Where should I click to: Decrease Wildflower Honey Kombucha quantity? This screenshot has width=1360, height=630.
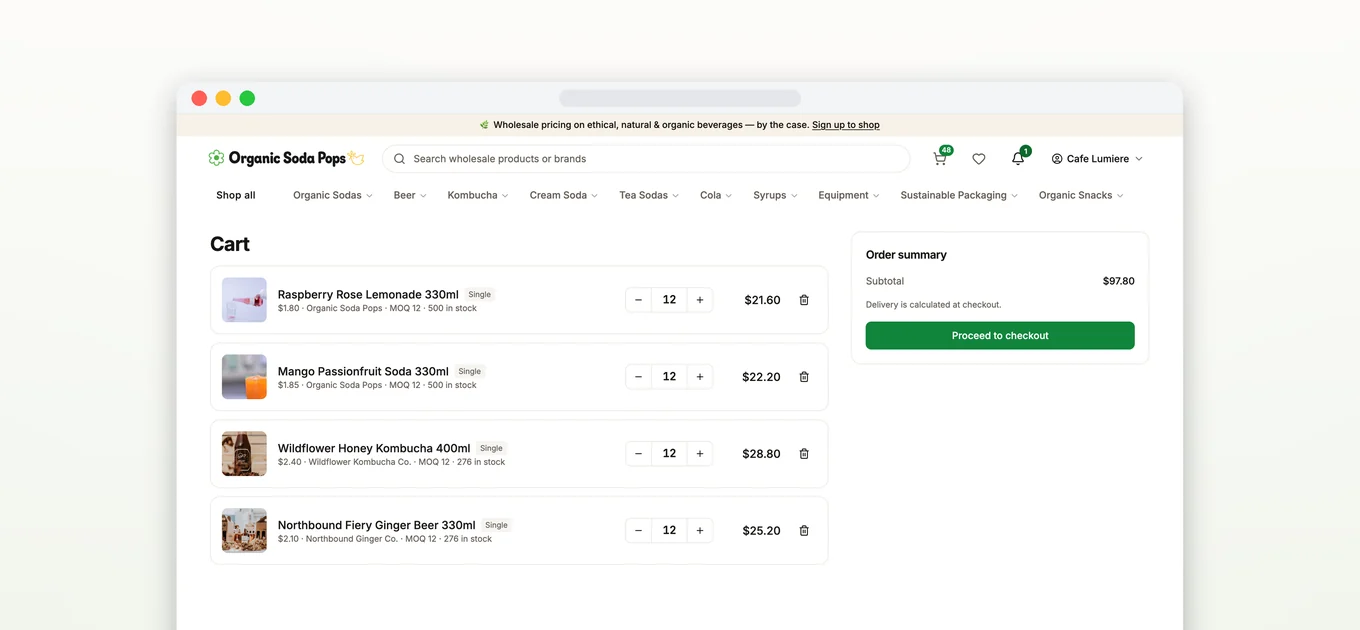[639, 454]
